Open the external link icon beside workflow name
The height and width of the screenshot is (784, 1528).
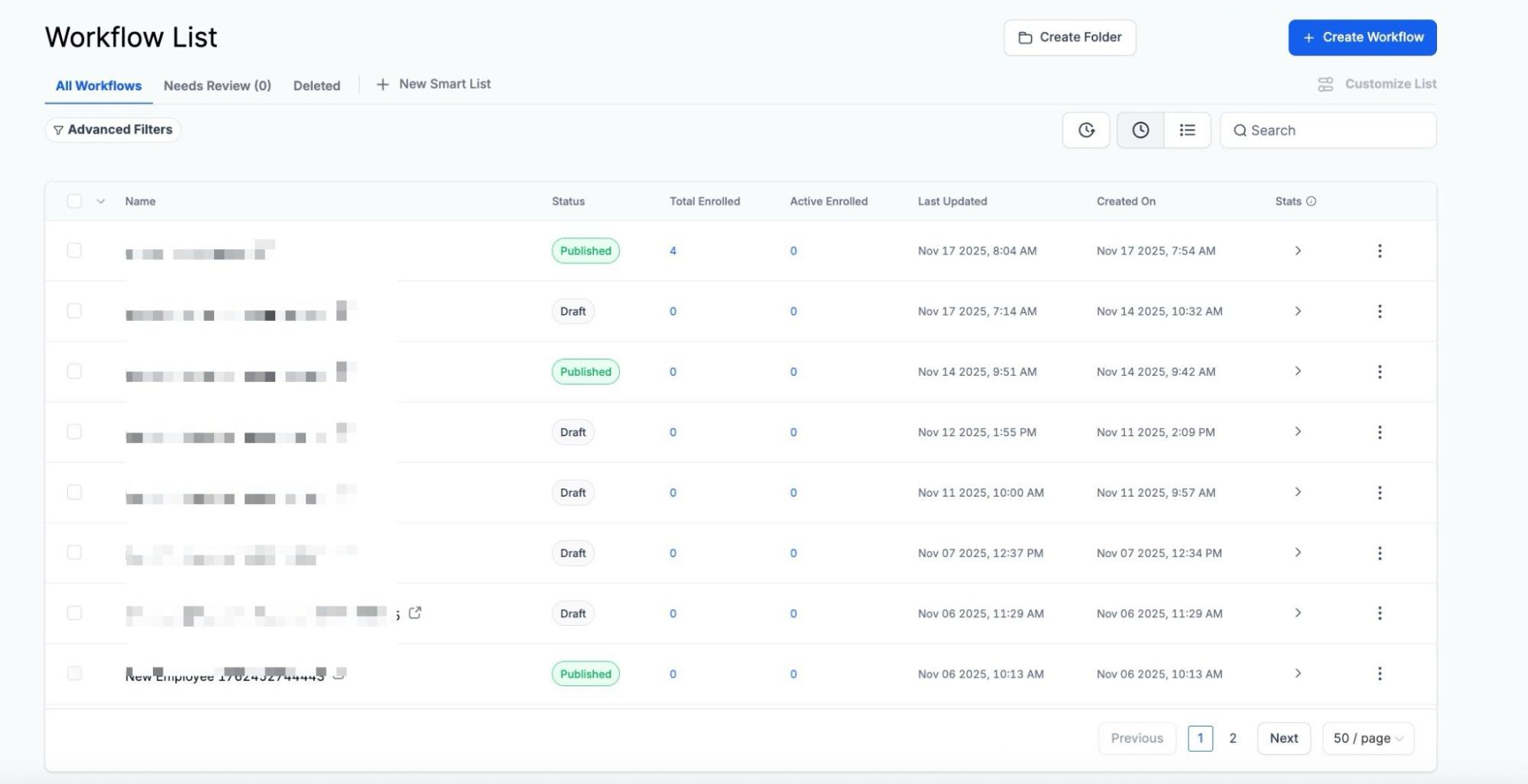pos(415,613)
